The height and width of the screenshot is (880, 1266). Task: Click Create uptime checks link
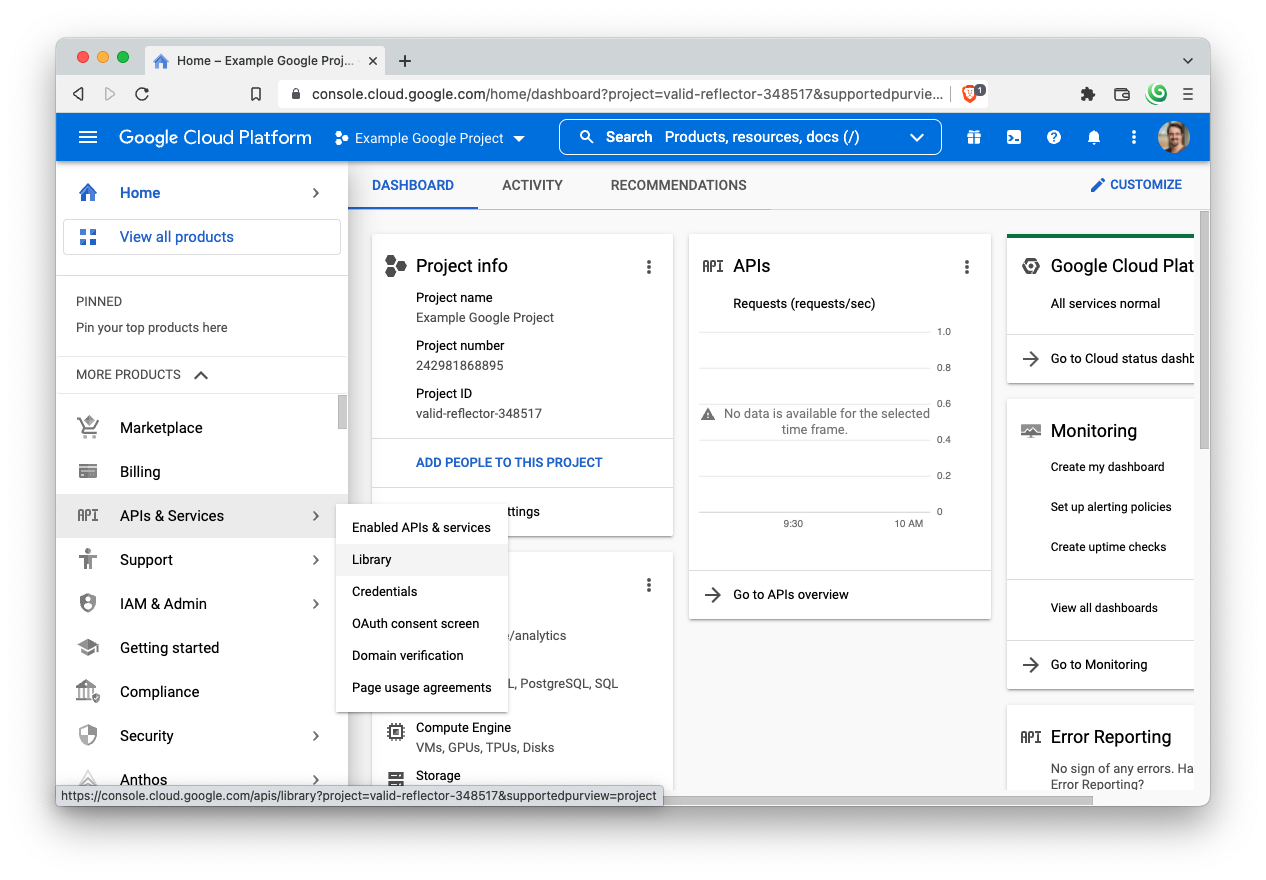pyautogui.click(x=1108, y=547)
